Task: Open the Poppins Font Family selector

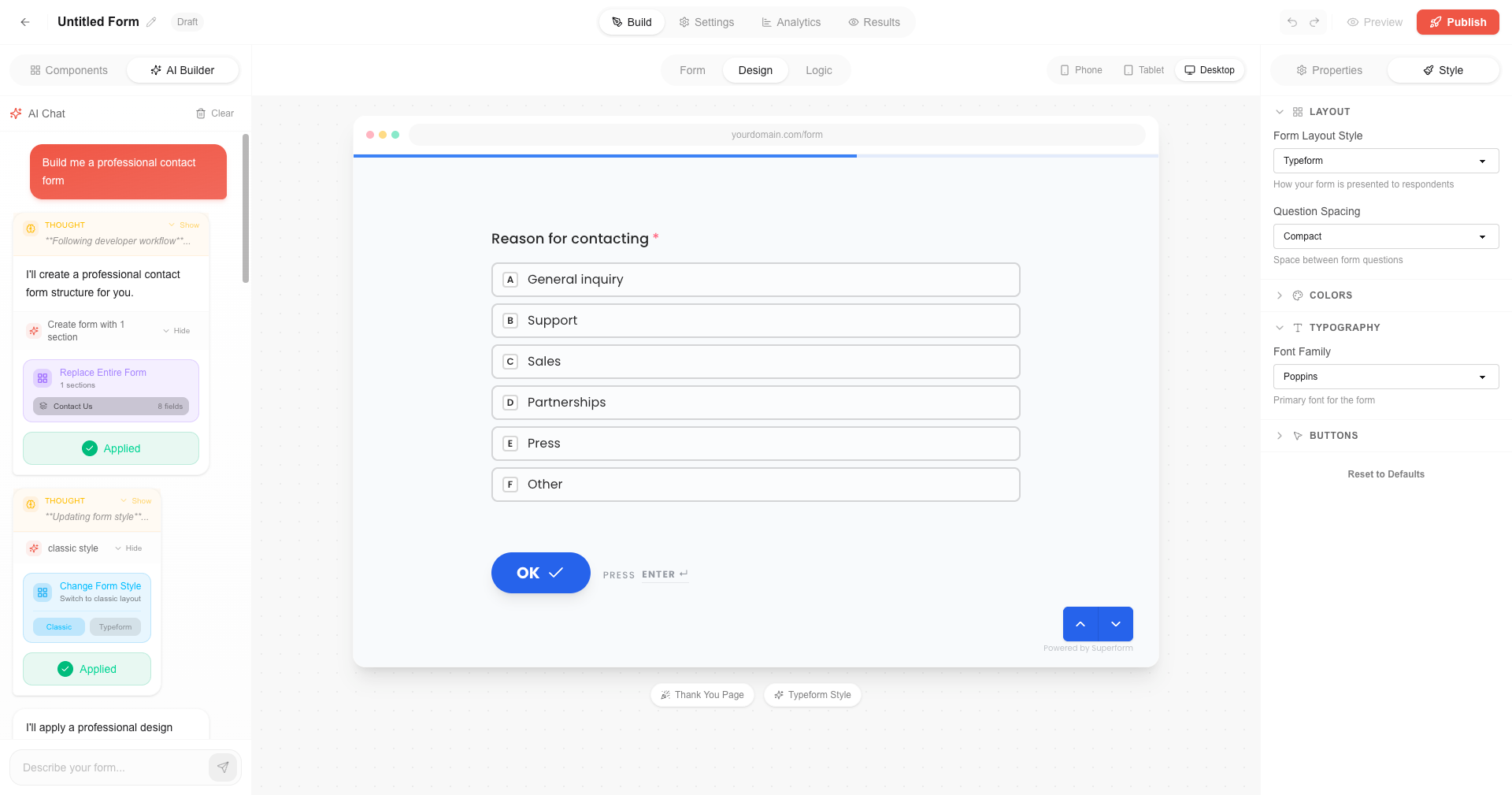Action: pyautogui.click(x=1385, y=376)
